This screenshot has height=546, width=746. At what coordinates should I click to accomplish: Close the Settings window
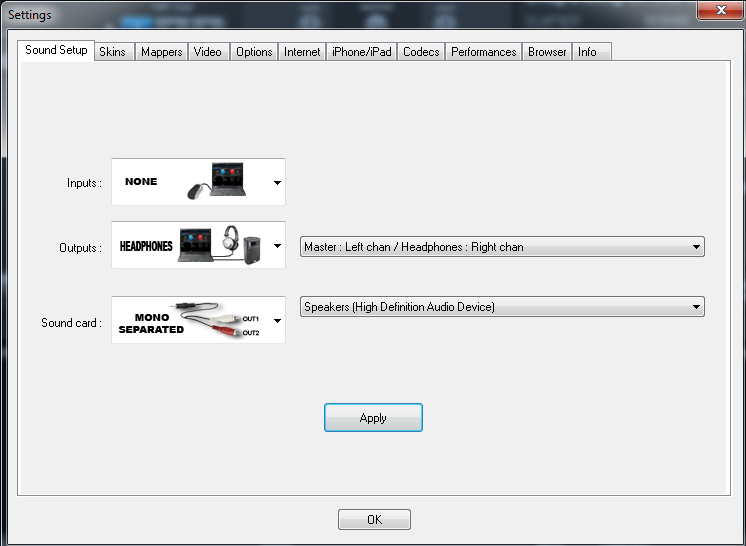point(721,10)
